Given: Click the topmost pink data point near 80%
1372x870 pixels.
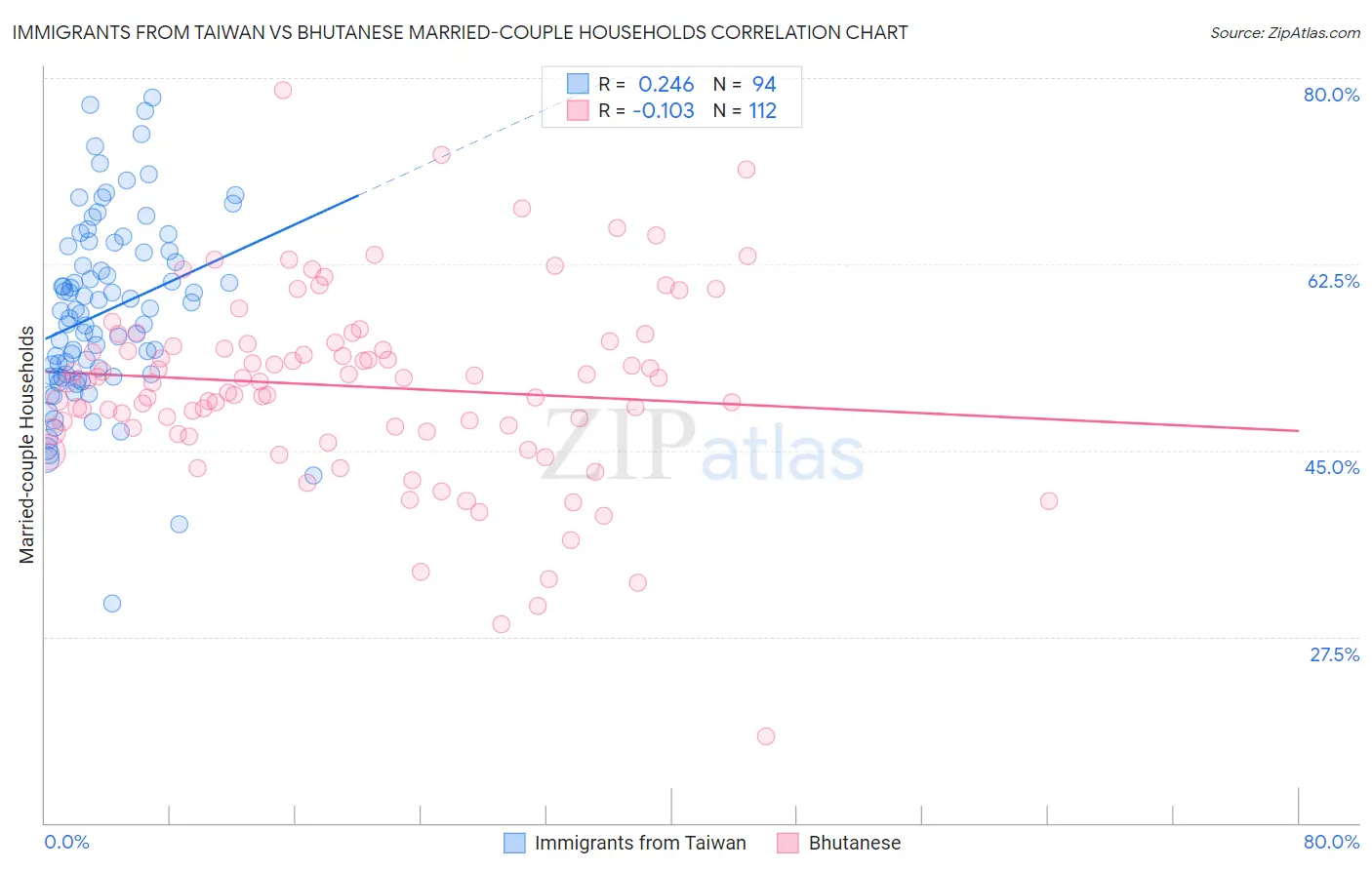Looking at the screenshot, I should (x=283, y=90).
